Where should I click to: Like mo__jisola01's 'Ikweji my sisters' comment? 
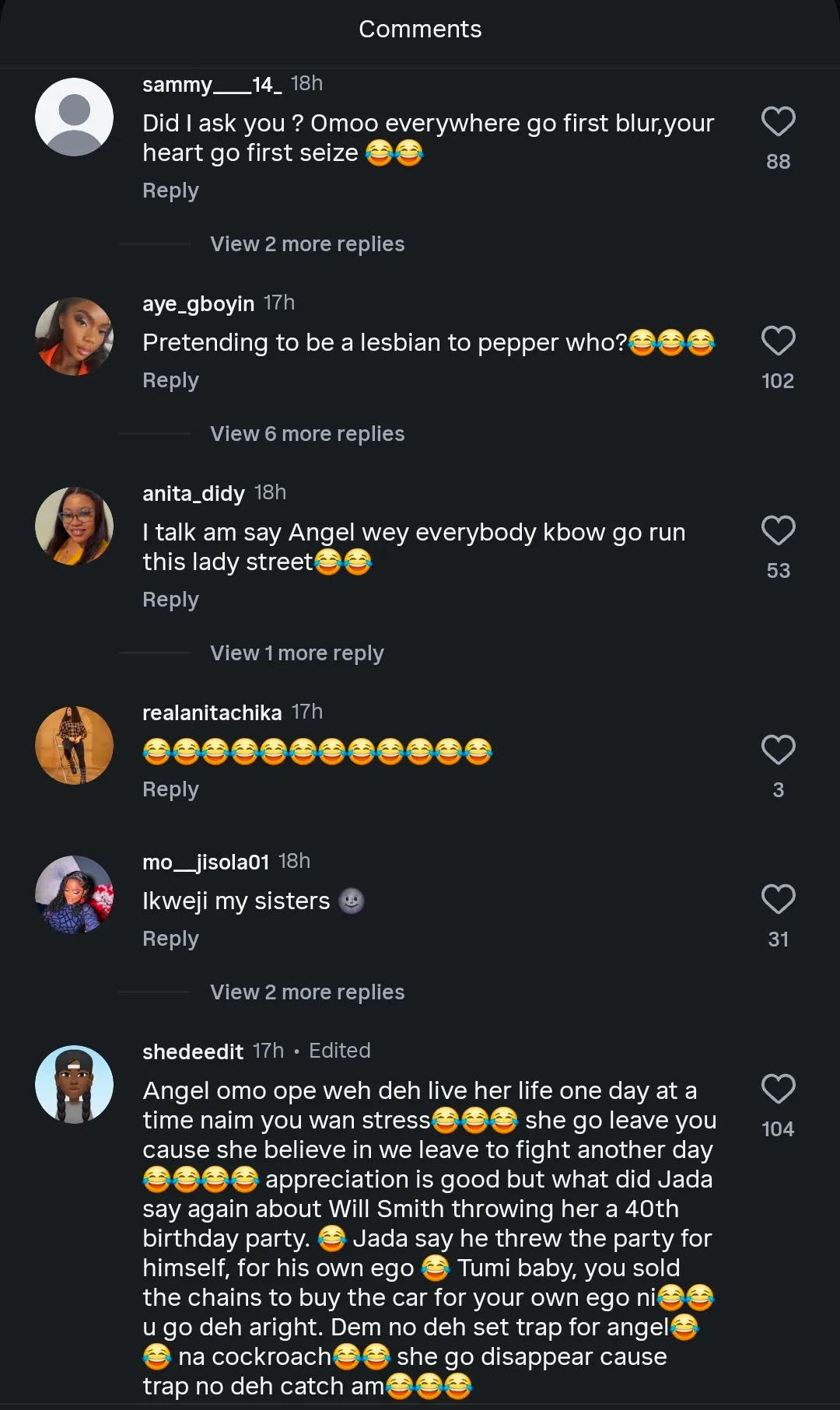(x=778, y=900)
